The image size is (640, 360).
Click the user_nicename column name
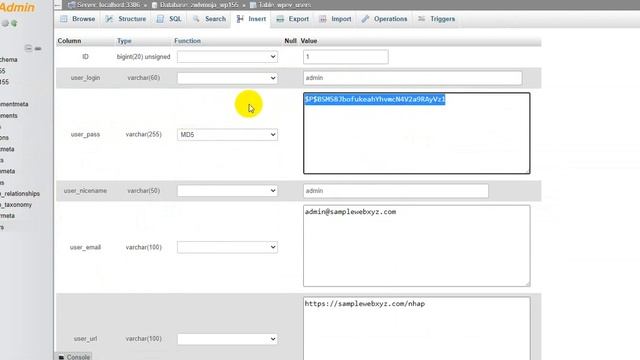(85, 191)
